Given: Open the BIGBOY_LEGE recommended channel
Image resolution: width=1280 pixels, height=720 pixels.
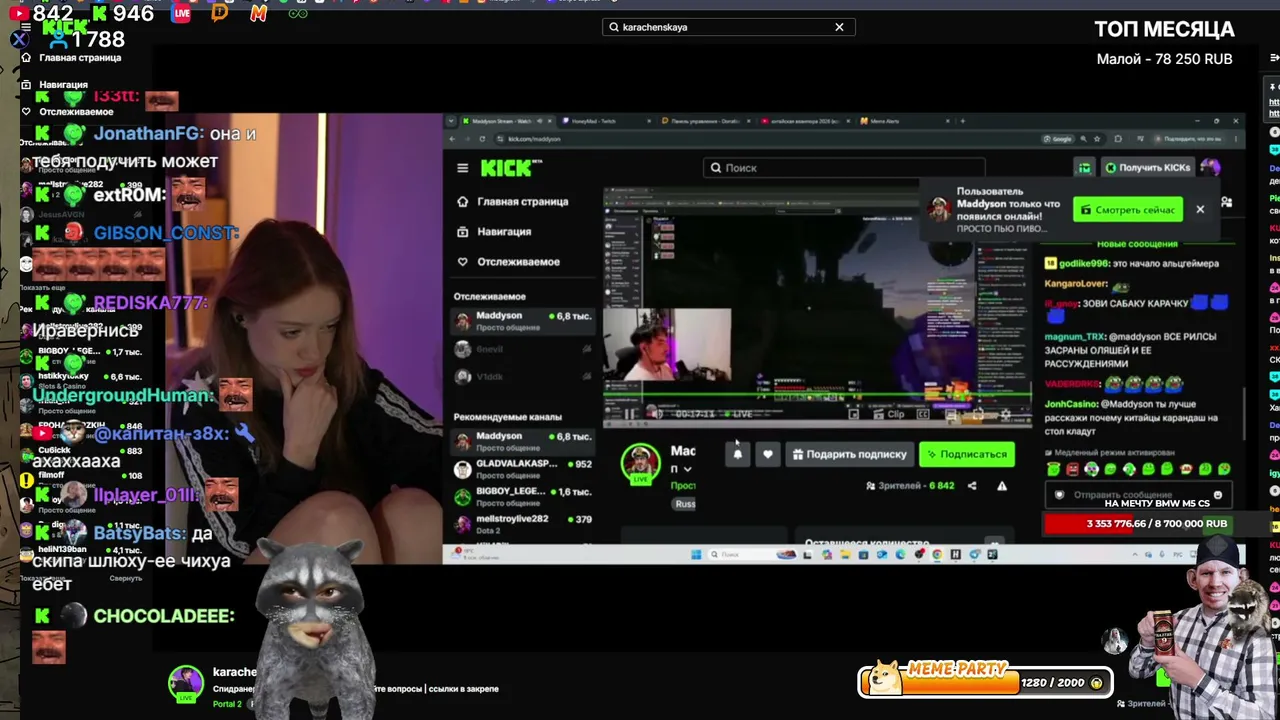Looking at the screenshot, I should point(522,497).
